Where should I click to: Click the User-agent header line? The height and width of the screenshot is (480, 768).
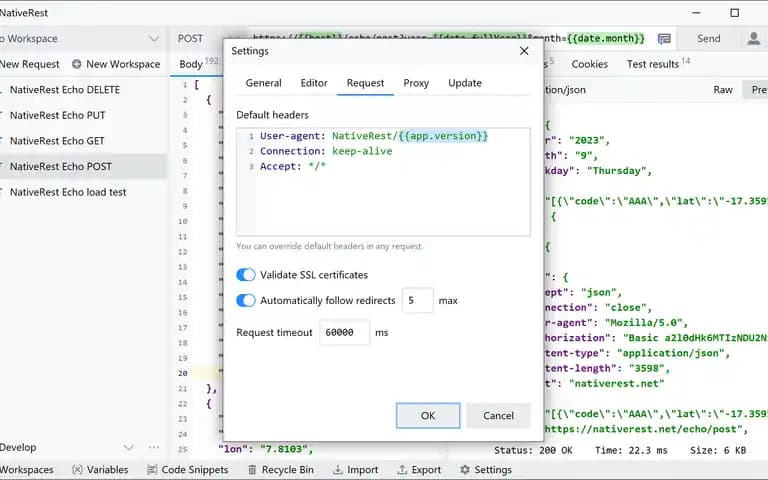(x=374, y=136)
